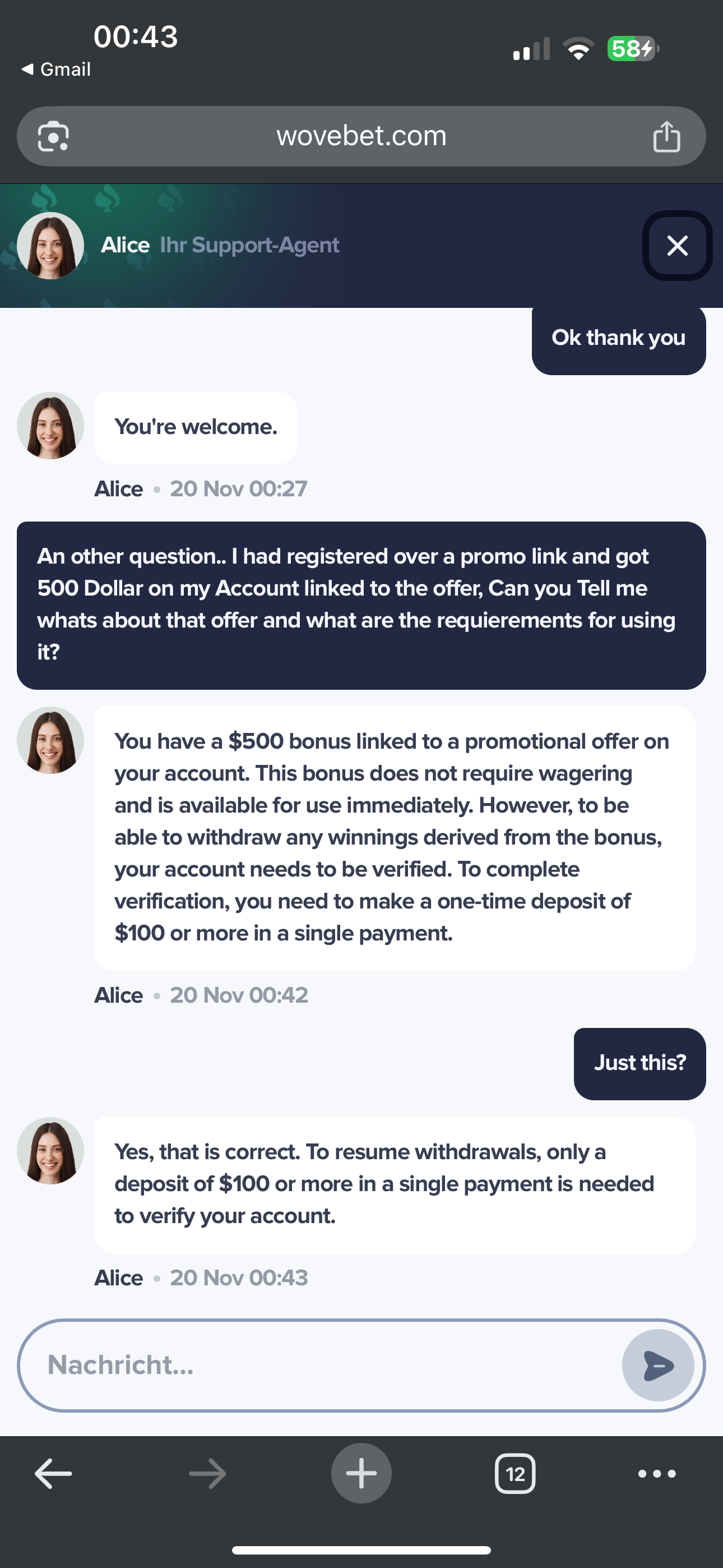
Task: Tap Alice's "You're welcome." reply
Action: tap(196, 427)
